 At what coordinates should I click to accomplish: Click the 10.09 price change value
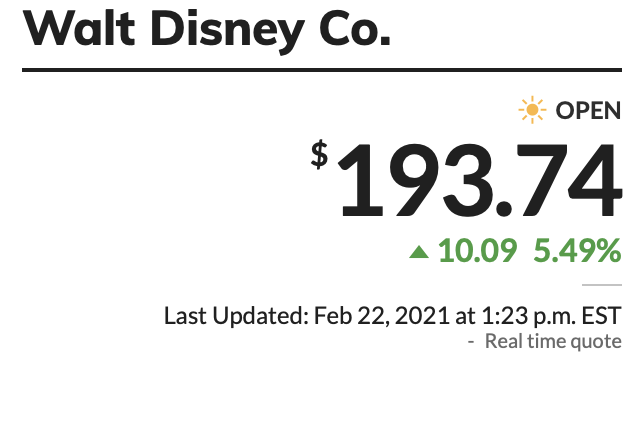tap(477, 251)
